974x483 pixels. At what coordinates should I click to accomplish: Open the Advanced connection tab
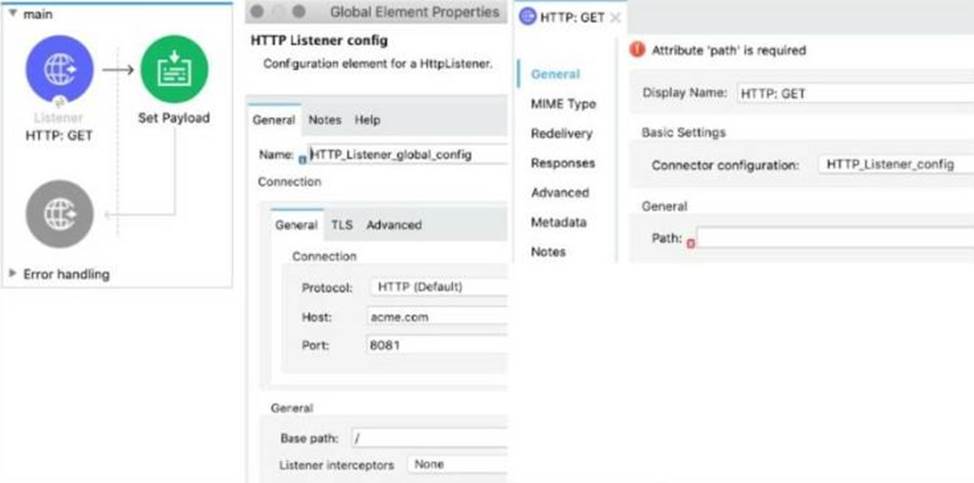pos(393,225)
